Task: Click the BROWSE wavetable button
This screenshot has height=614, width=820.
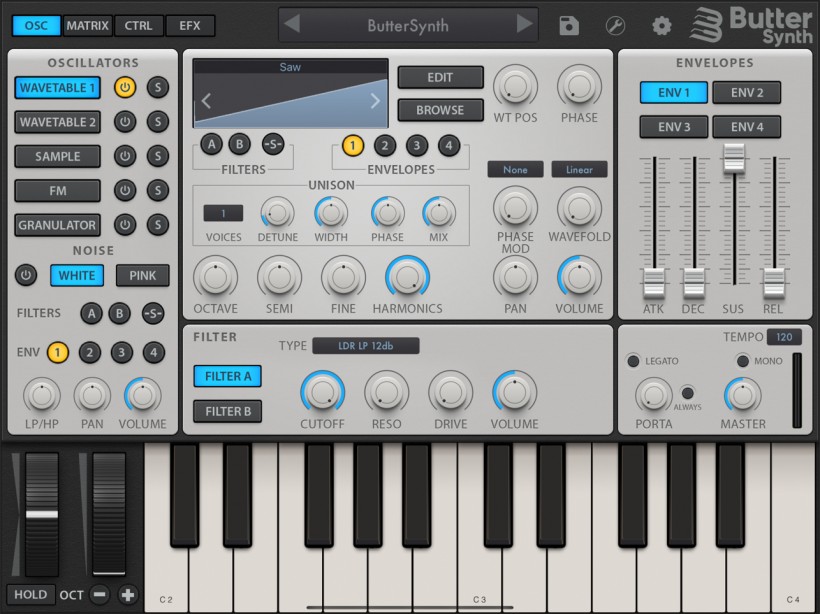Action: point(440,110)
